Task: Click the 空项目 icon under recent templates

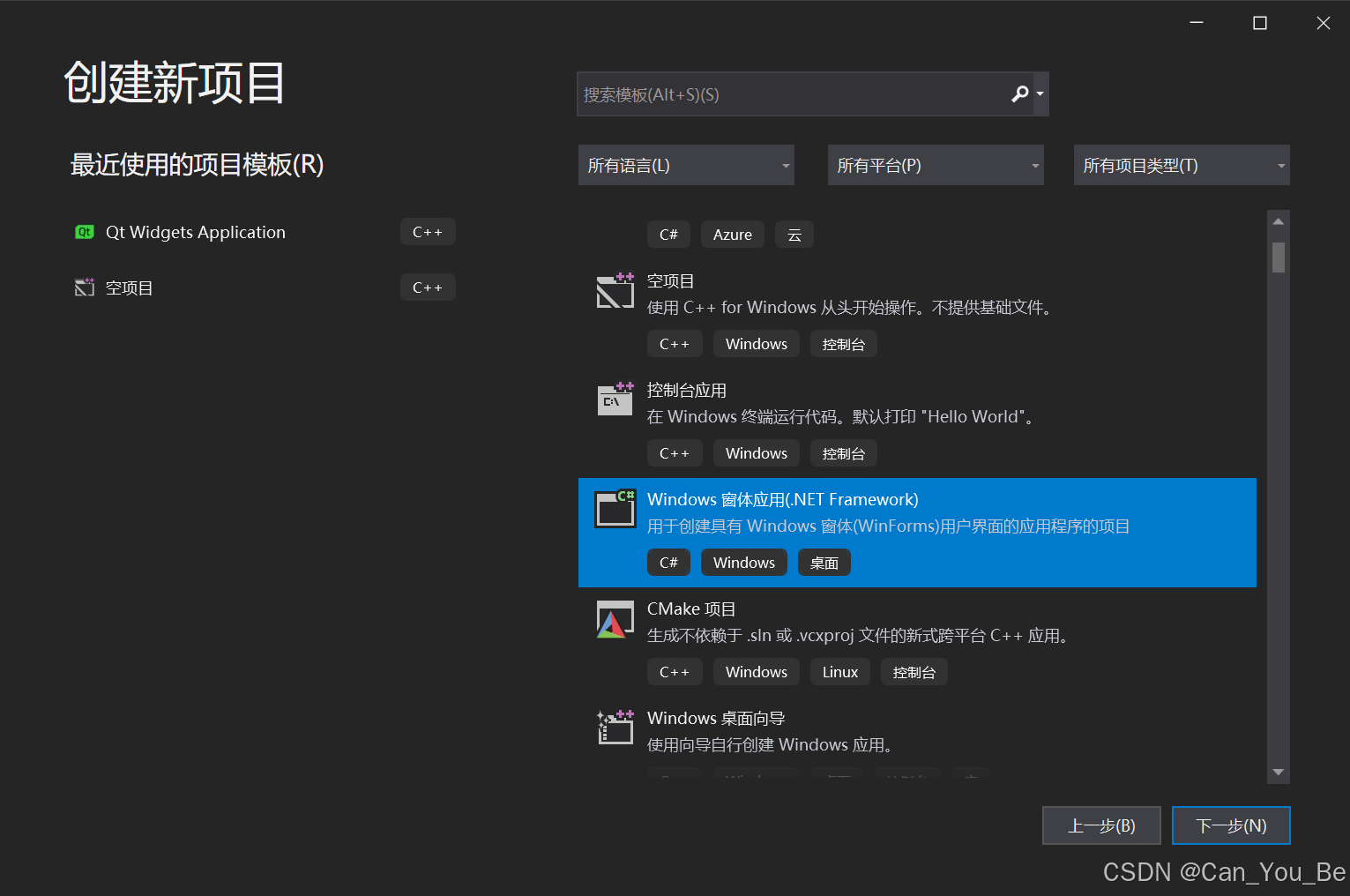Action: click(84, 287)
